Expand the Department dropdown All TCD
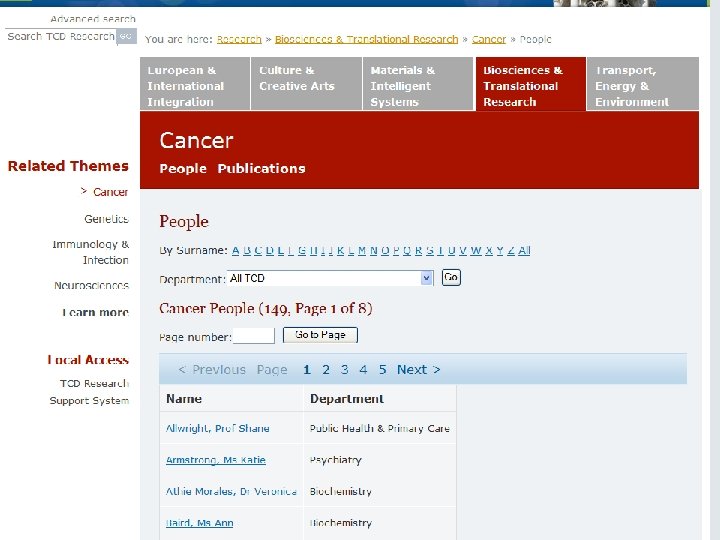 coord(330,278)
